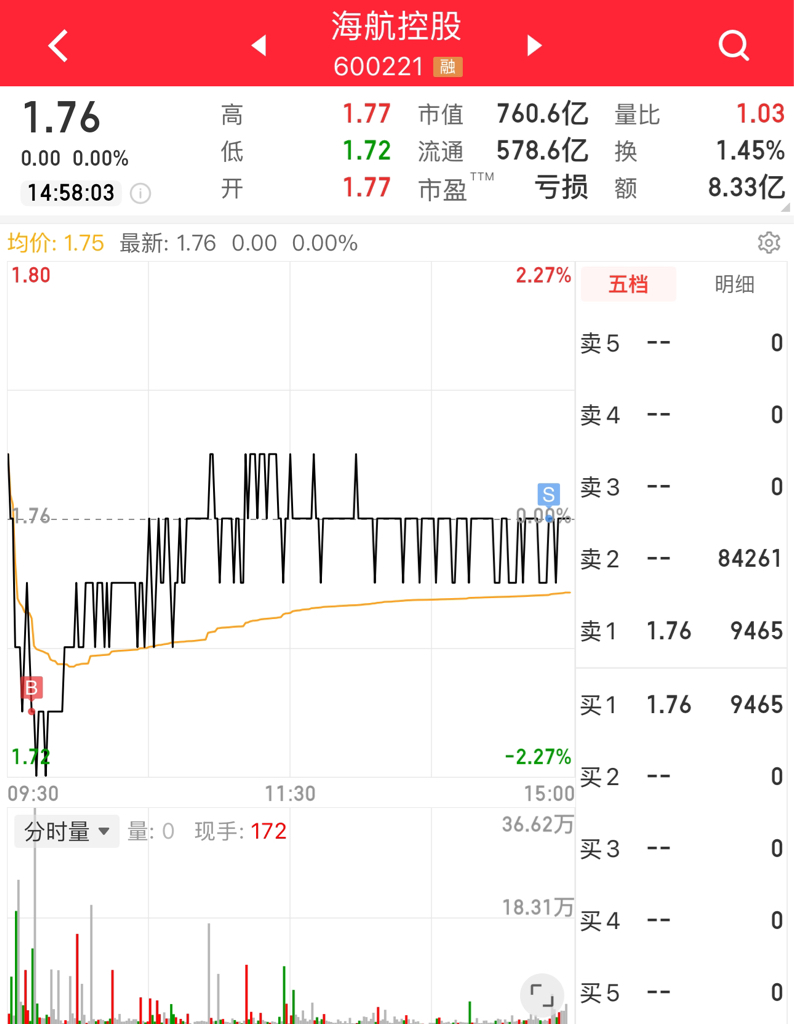Screen dimensions: 794x1024
Task: Tap turnover amount 8.33亿
Action: coord(746,187)
